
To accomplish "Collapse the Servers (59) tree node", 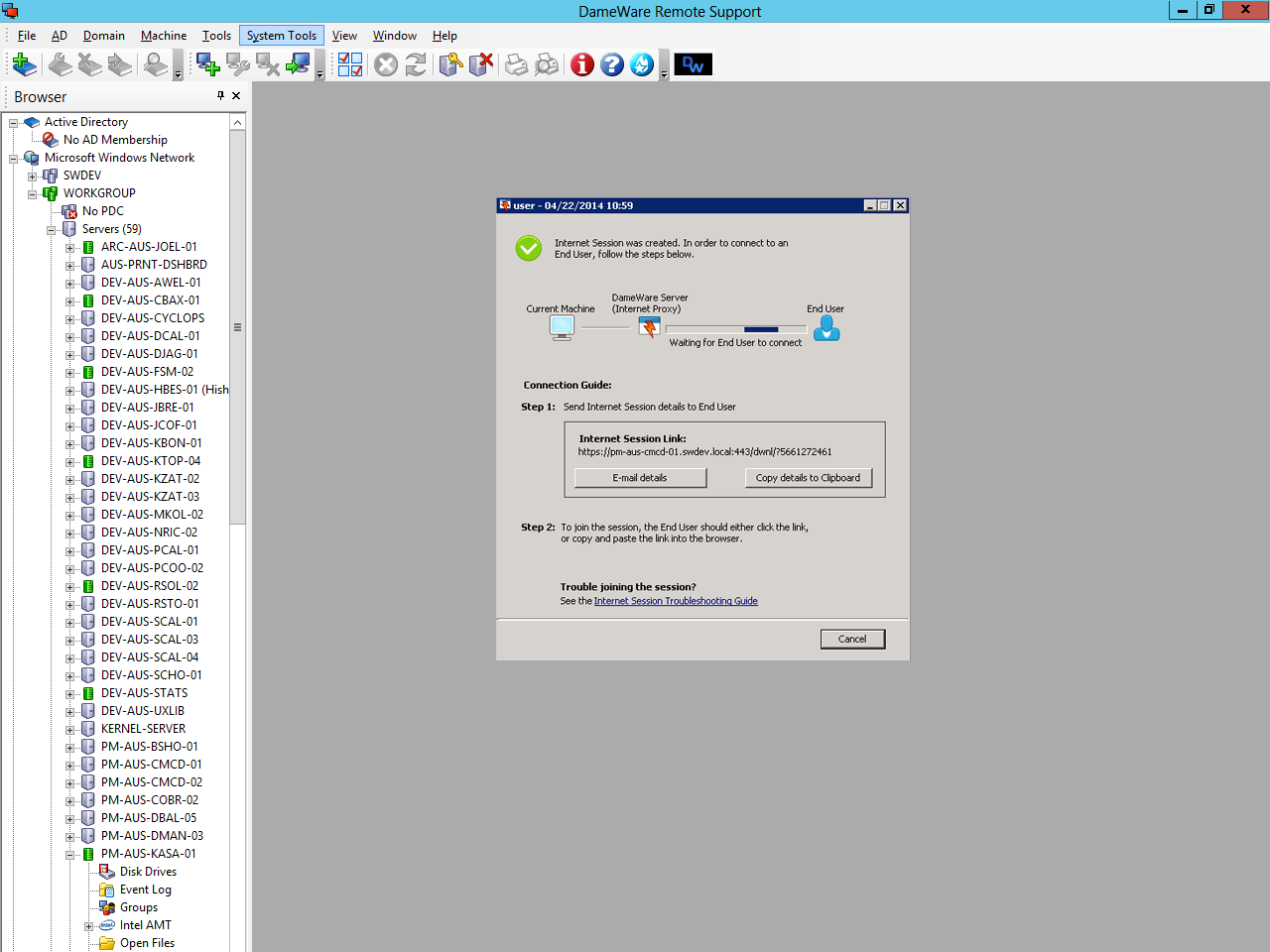I will click(x=52, y=229).
